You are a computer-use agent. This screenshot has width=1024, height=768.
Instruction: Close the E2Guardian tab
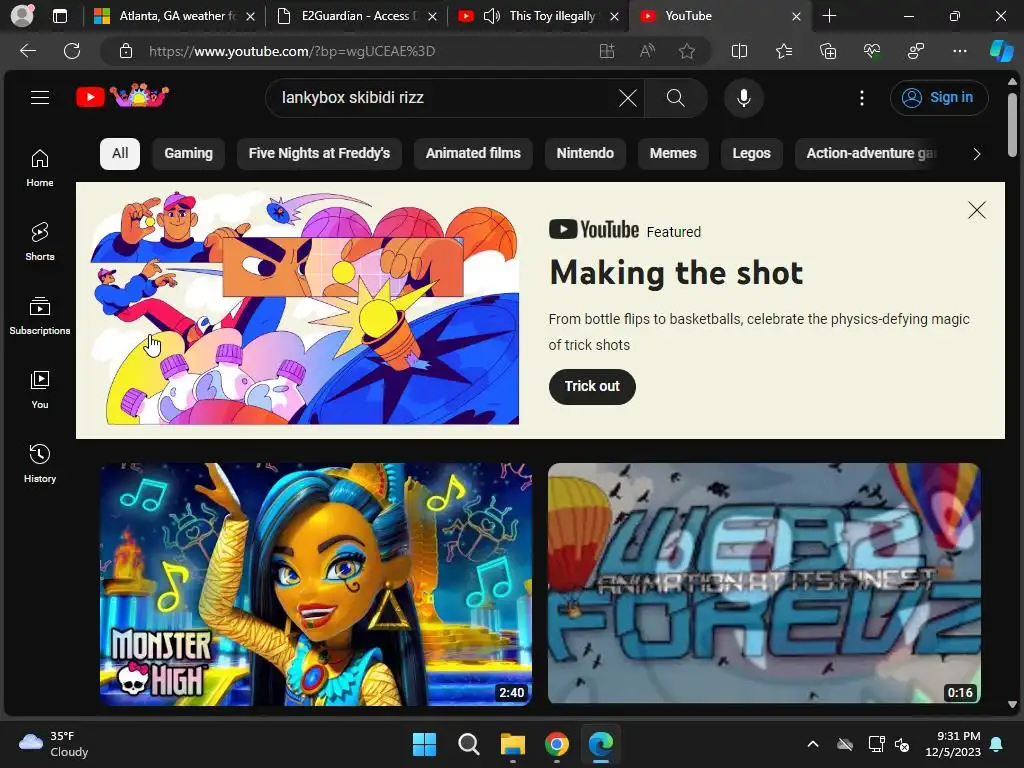pyautogui.click(x=432, y=16)
